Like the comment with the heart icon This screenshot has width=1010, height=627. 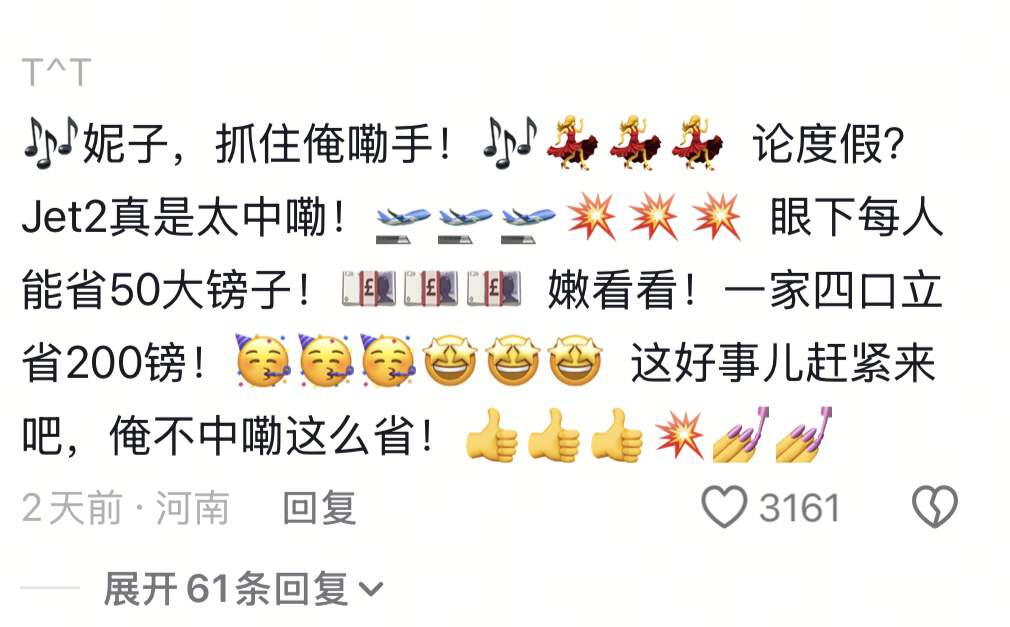click(x=724, y=507)
